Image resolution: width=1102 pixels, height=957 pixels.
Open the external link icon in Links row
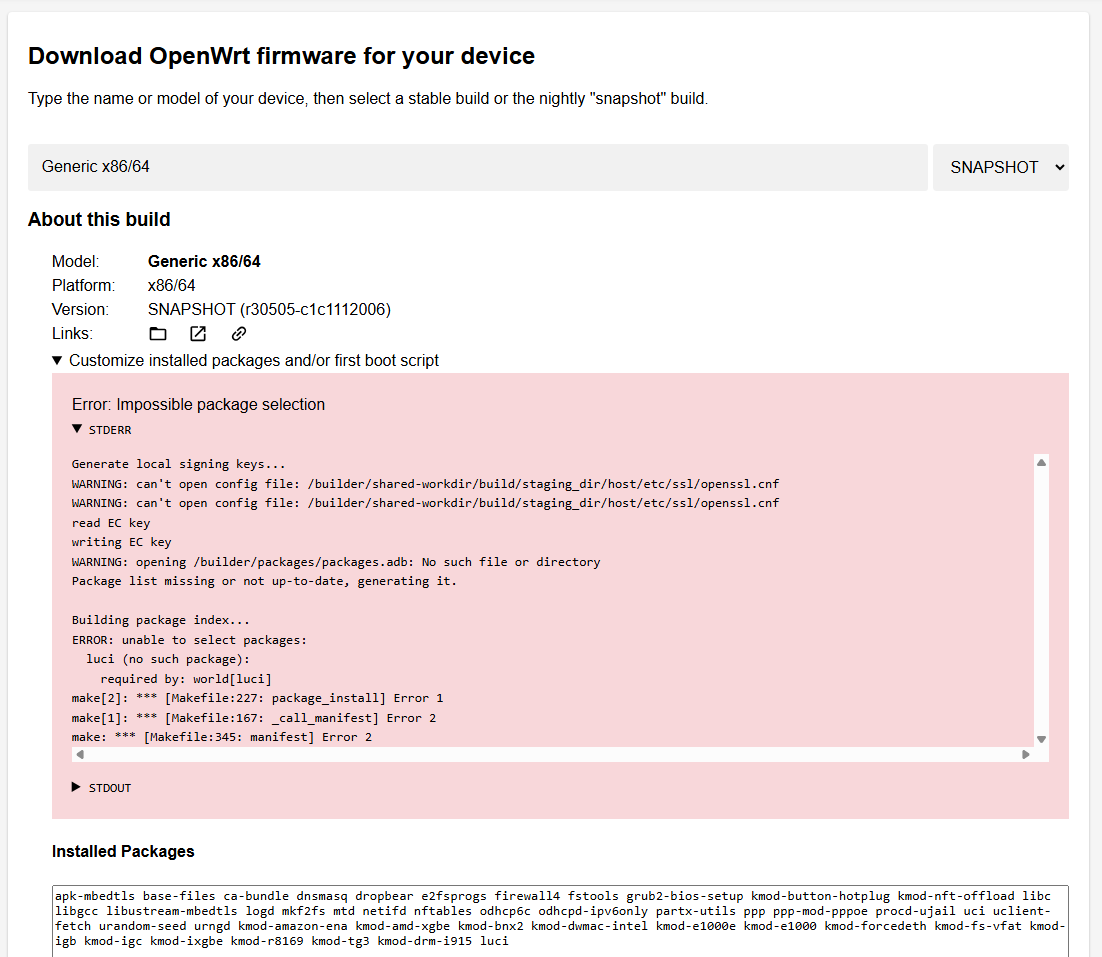pyautogui.click(x=198, y=334)
